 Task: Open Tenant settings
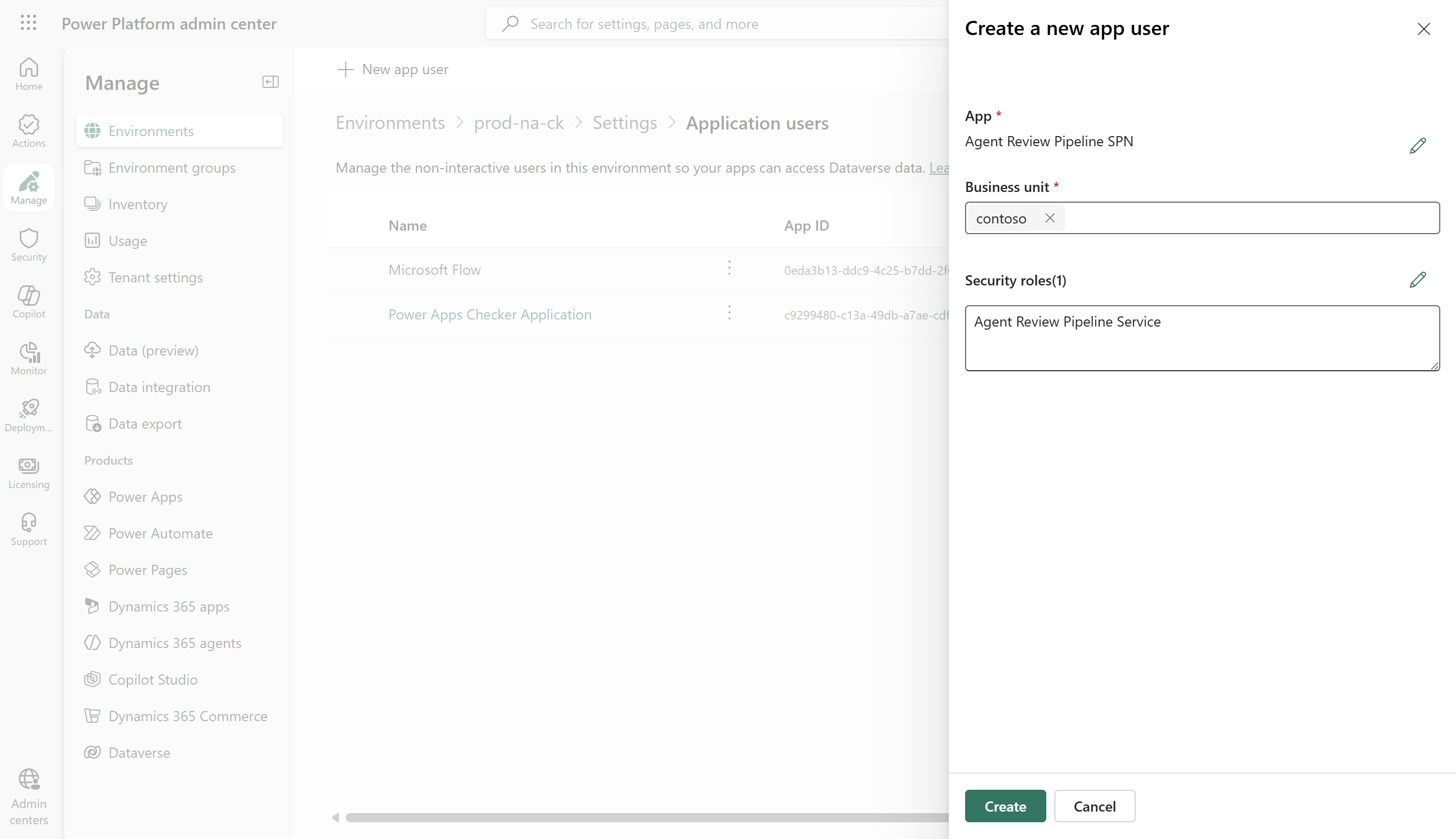pyautogui.click(x=179, y=277)
